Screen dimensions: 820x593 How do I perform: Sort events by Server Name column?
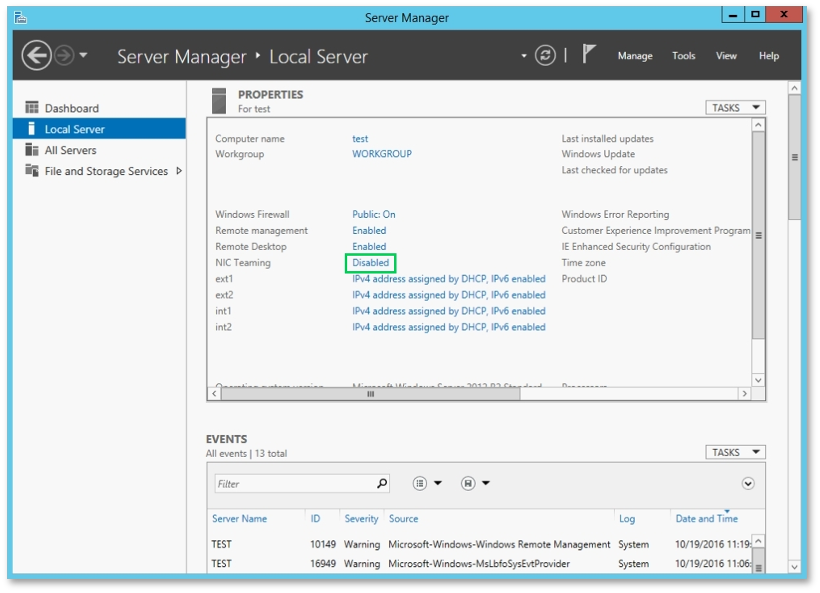pyautogui.click(x=240, y=519)
